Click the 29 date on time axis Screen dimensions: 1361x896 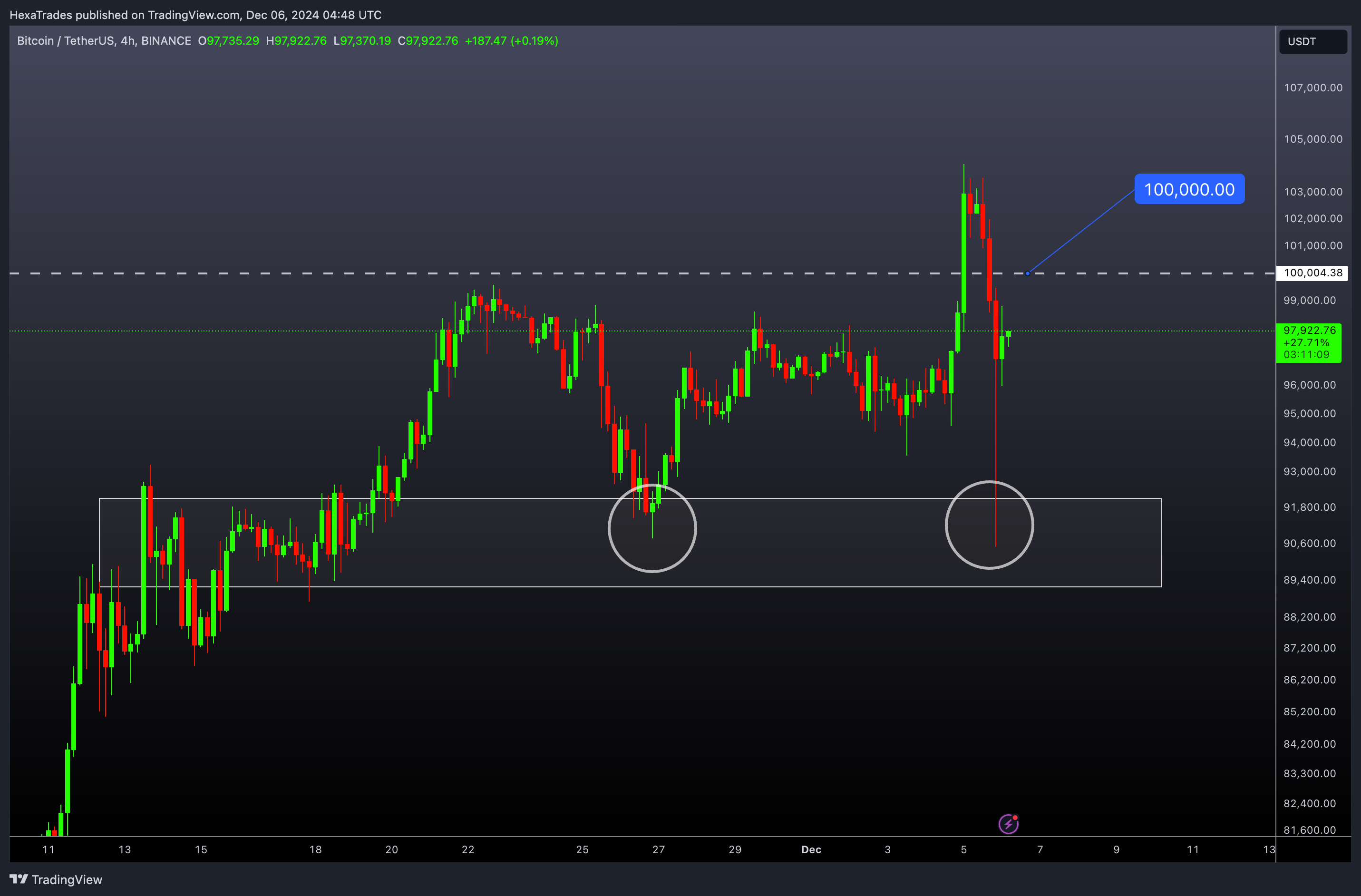(x=735, y=850)
